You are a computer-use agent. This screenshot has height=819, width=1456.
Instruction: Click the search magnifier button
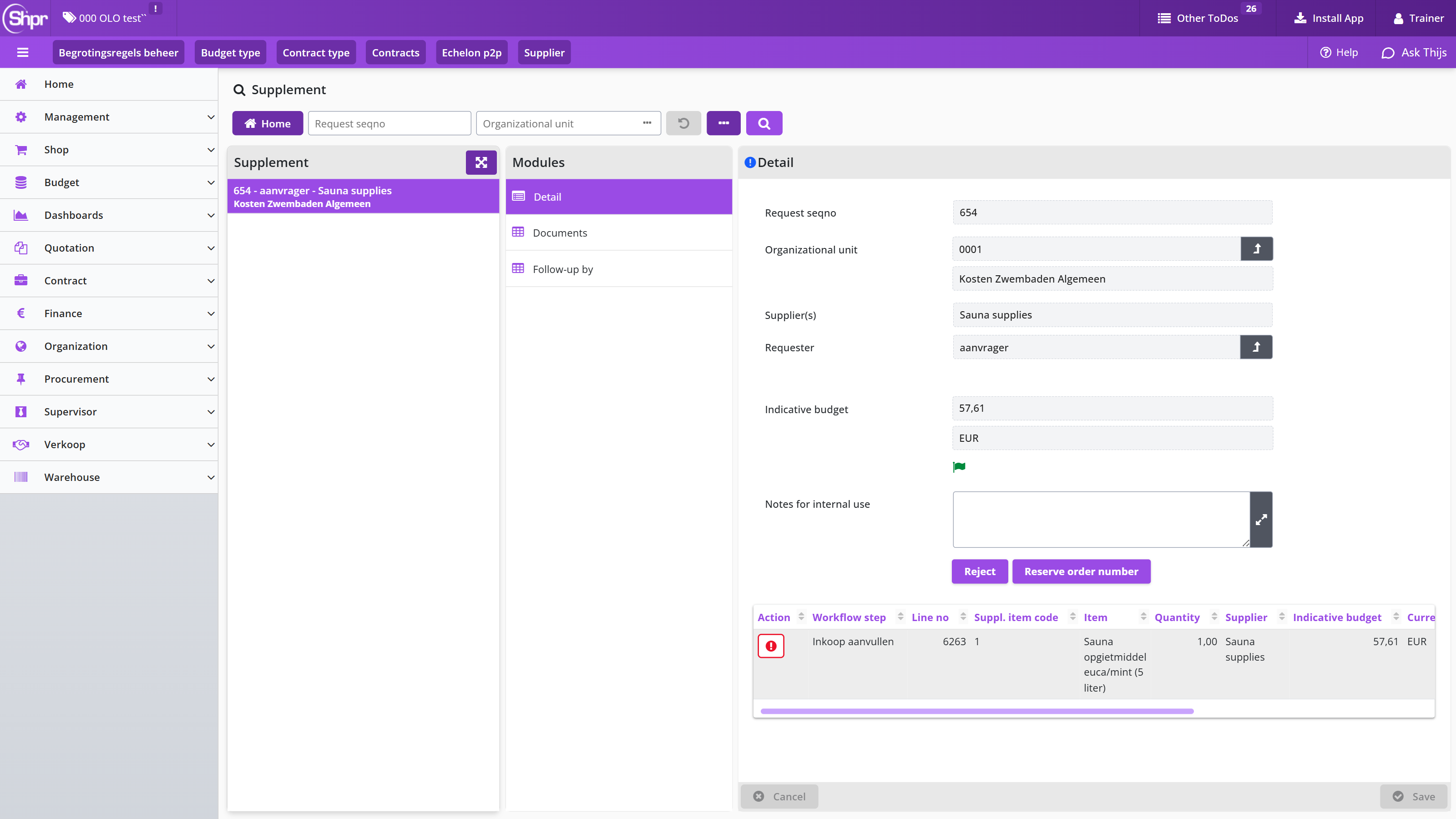coord(764,123)
